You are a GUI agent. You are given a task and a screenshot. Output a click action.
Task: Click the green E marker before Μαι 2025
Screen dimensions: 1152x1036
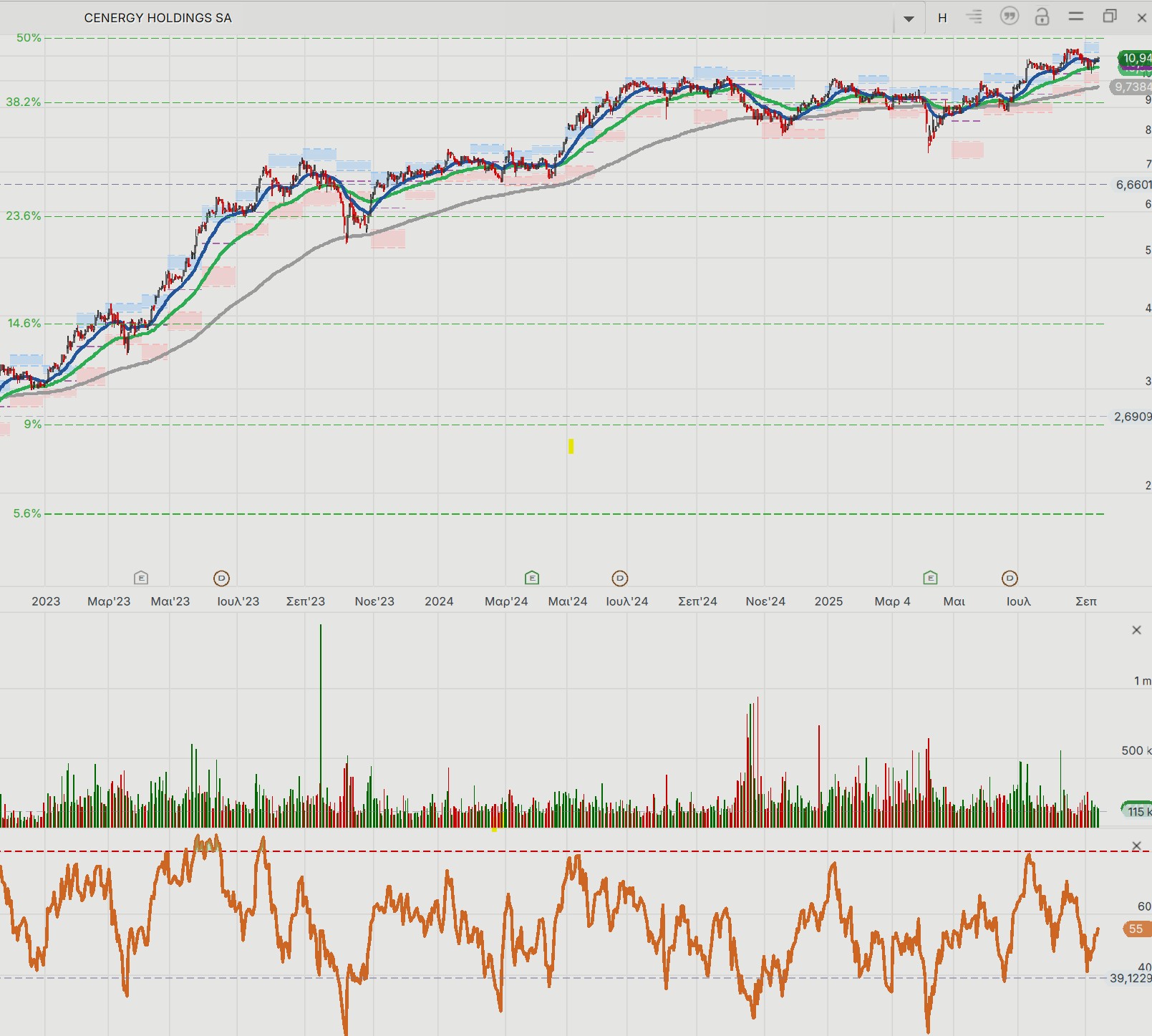930,577
